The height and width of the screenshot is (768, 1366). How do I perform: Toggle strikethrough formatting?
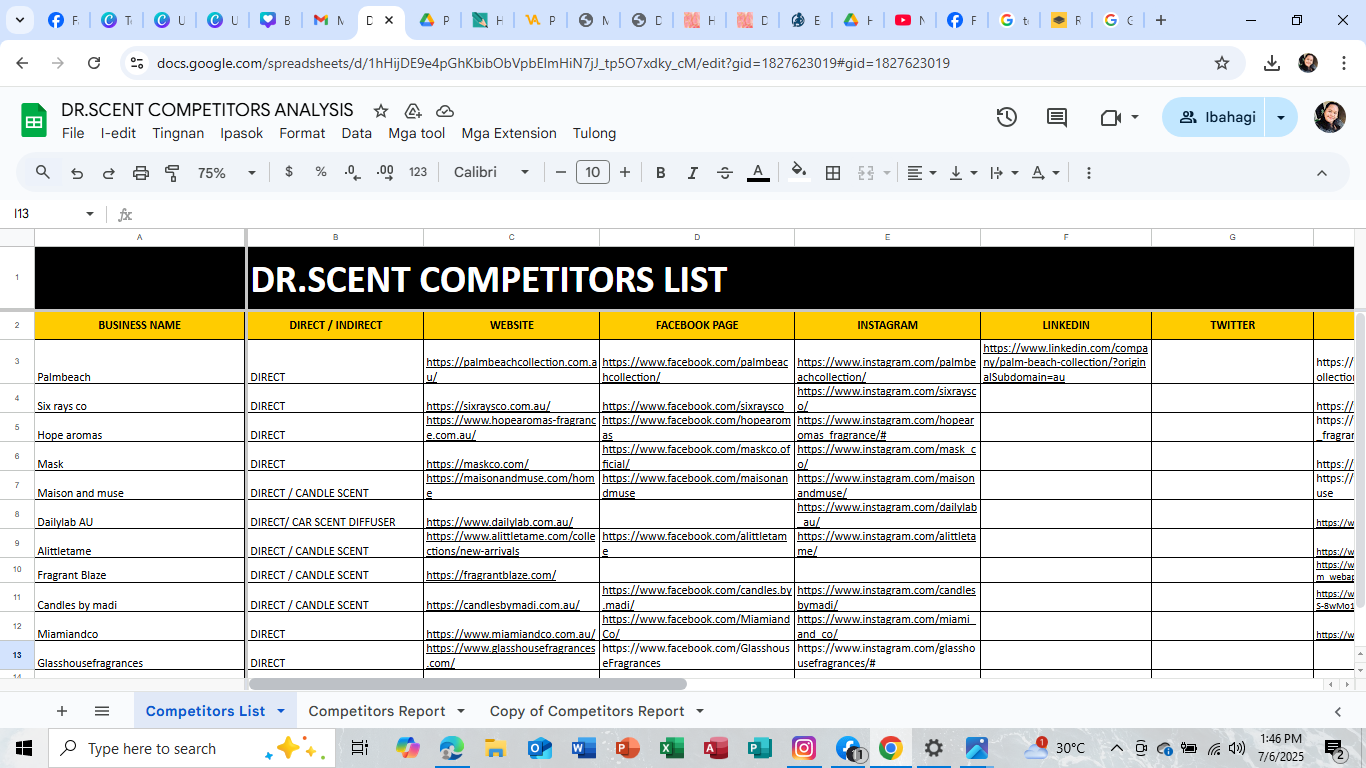725,173
